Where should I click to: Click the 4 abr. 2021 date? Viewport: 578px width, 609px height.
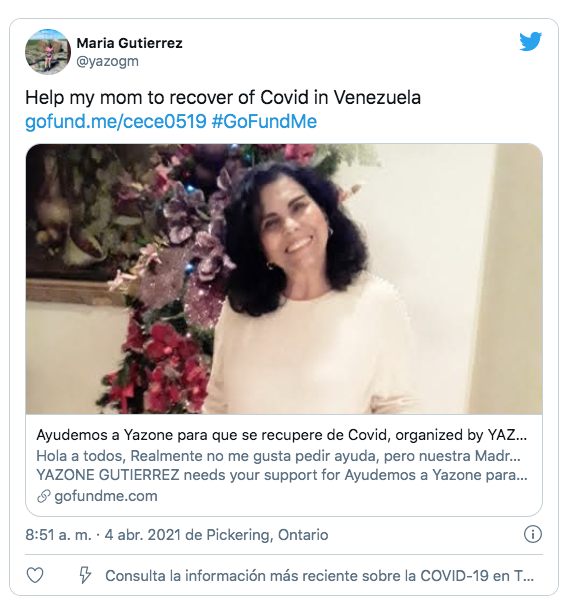point(143,535)
